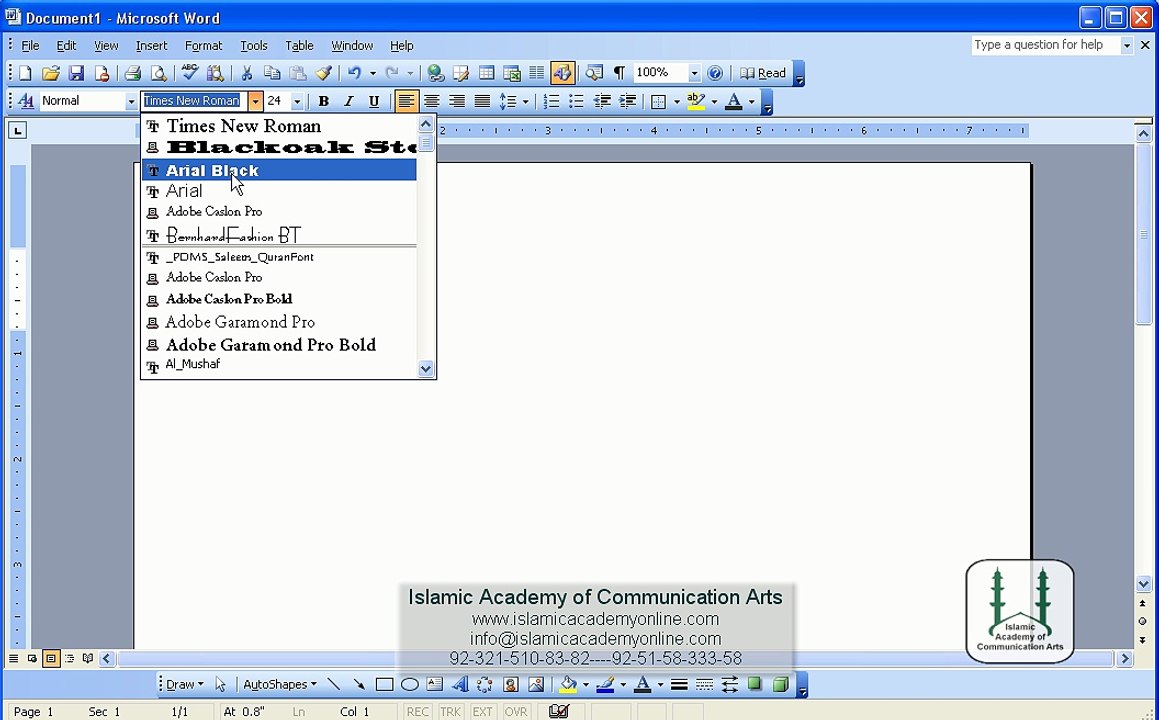Select the Rectangle drawing tool

tap(384, 685)
